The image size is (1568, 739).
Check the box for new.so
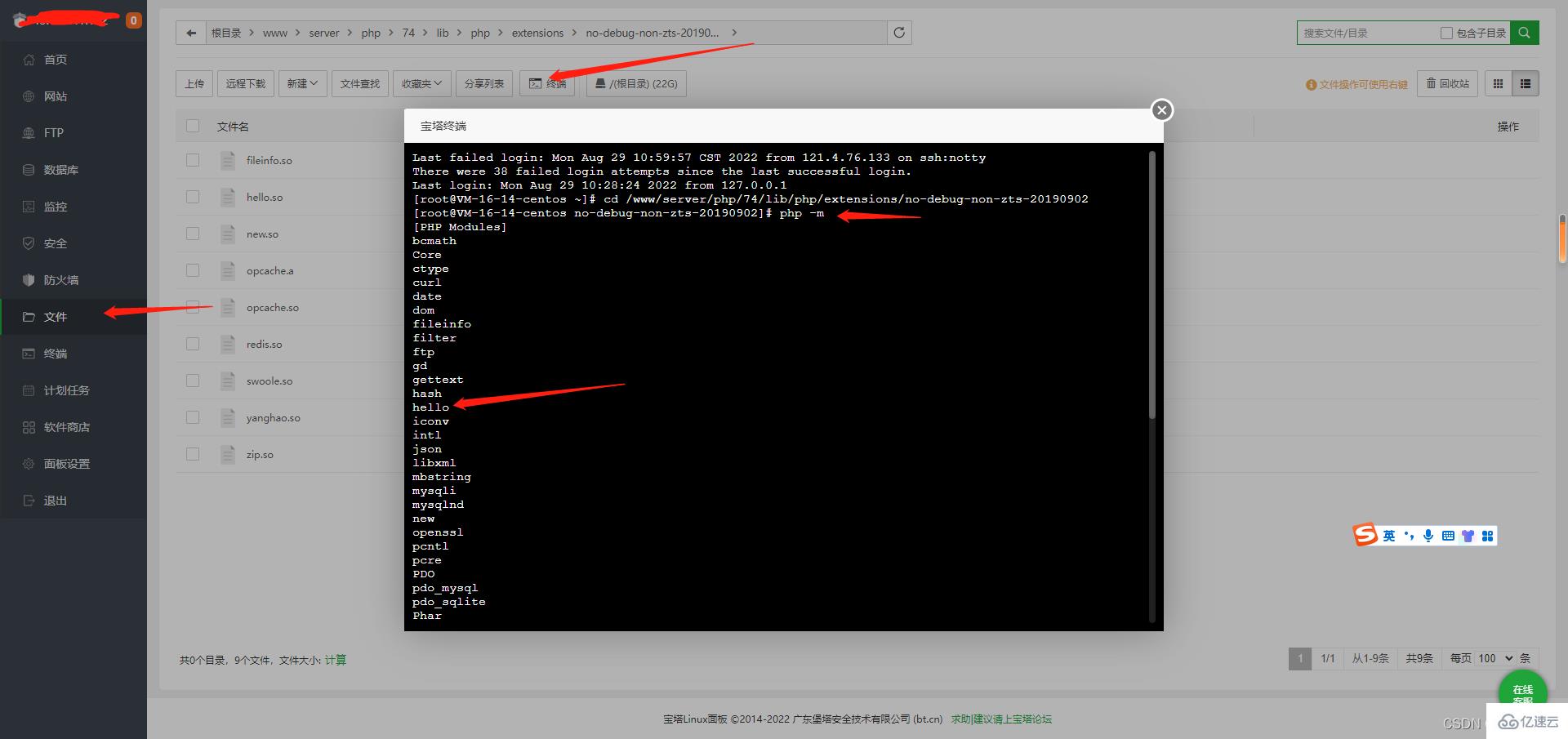pos(193,234)
